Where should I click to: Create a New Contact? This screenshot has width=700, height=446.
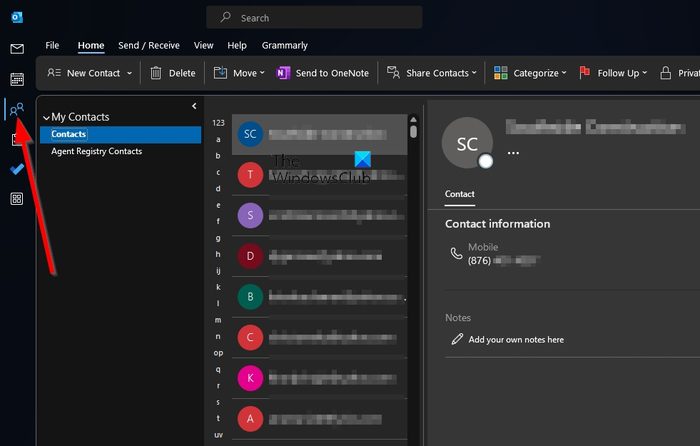coord(84,73)
